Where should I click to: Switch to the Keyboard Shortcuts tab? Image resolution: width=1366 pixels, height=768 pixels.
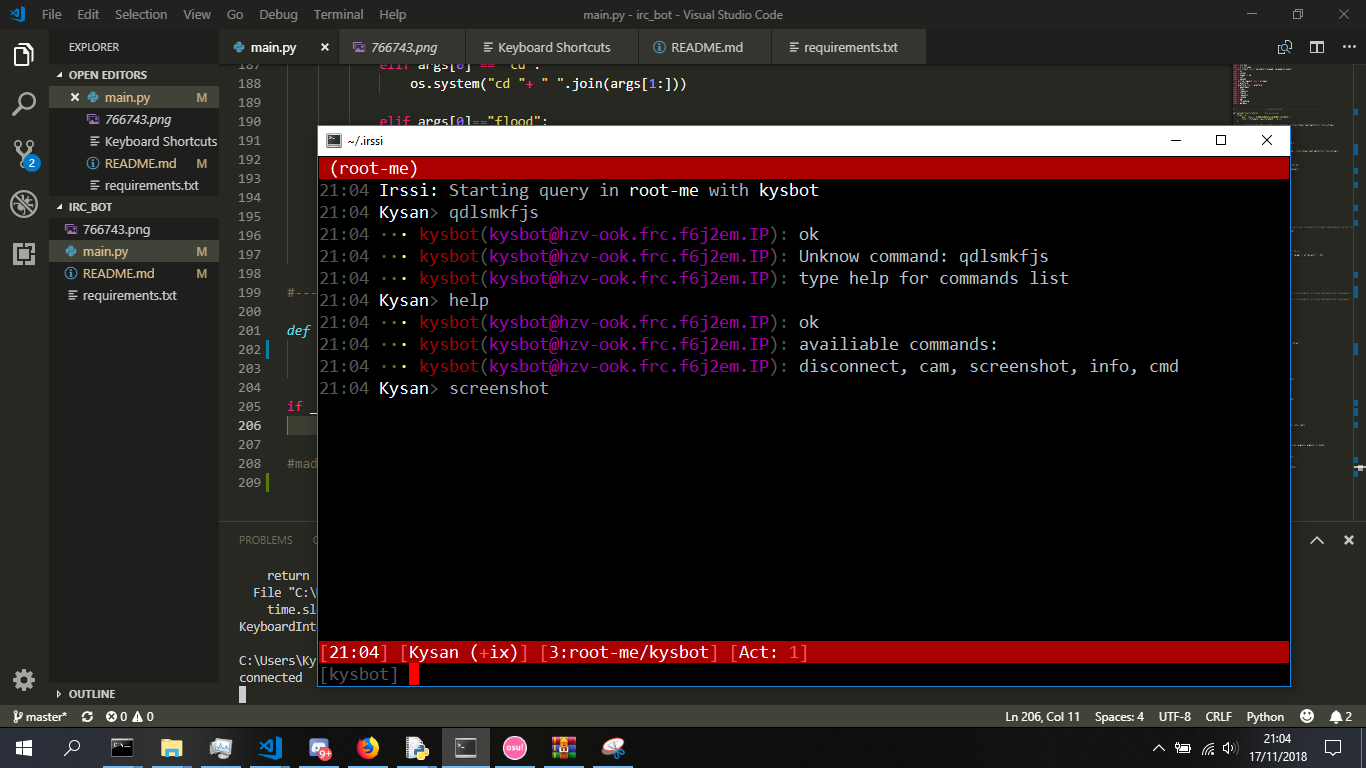coord(553,47)
